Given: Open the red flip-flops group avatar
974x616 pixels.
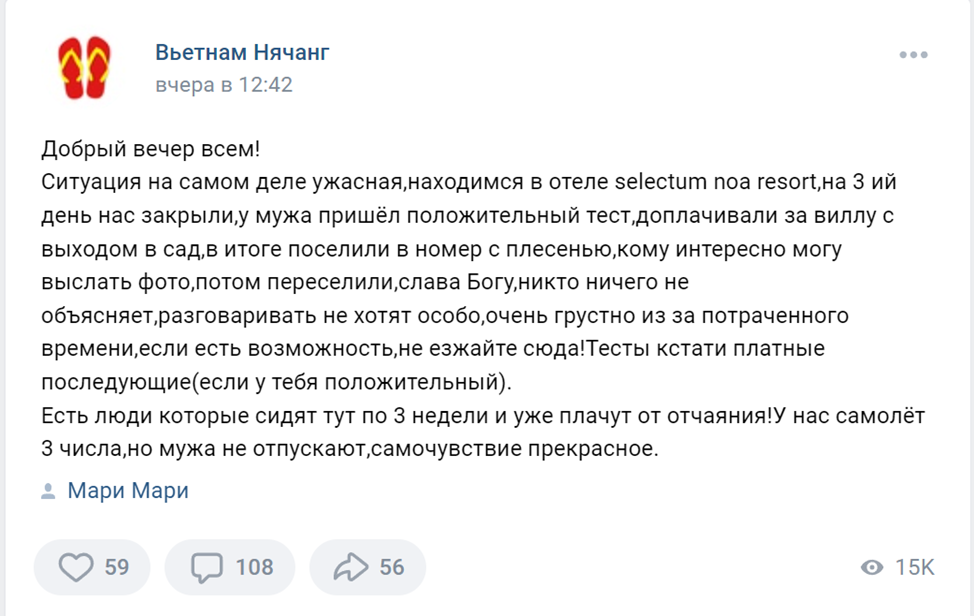Looking at the screenshot, I should click(84, 68).
